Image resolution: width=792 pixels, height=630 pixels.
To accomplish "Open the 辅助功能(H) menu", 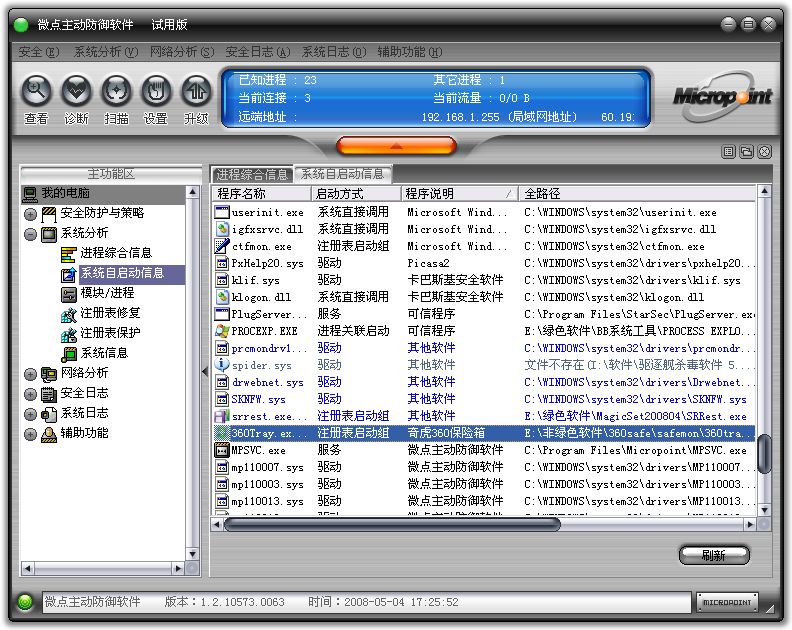I will coord(410,52).
